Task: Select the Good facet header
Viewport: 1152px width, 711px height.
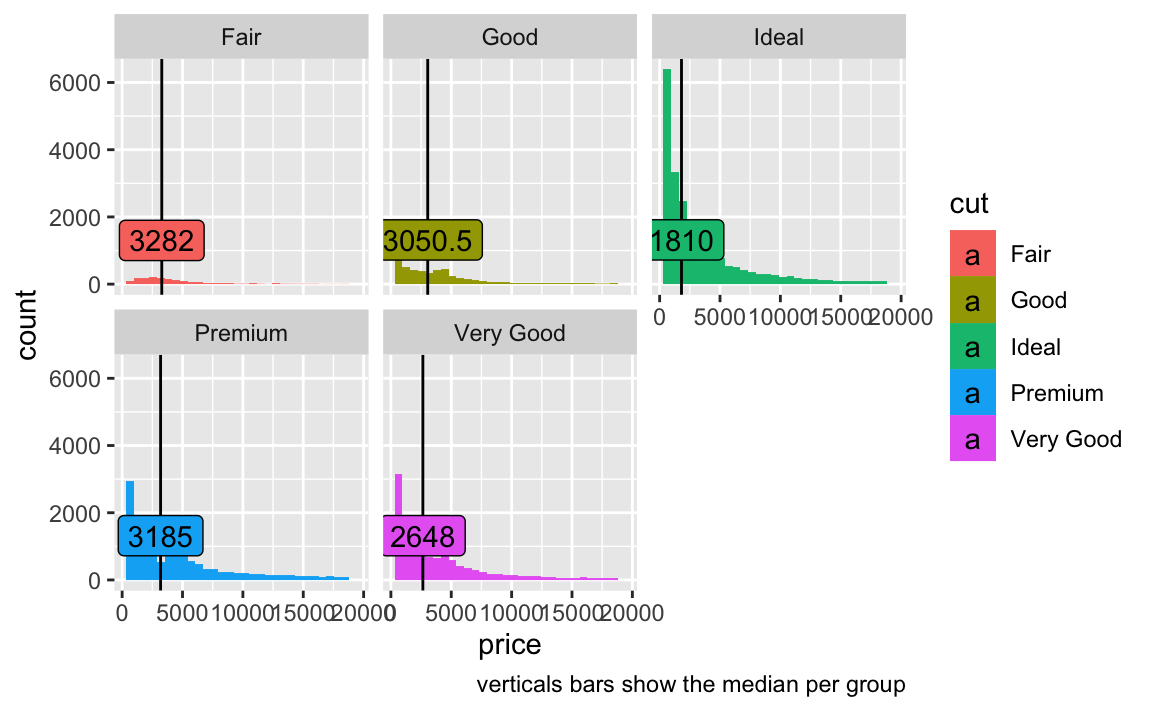Action: (509, 37)
